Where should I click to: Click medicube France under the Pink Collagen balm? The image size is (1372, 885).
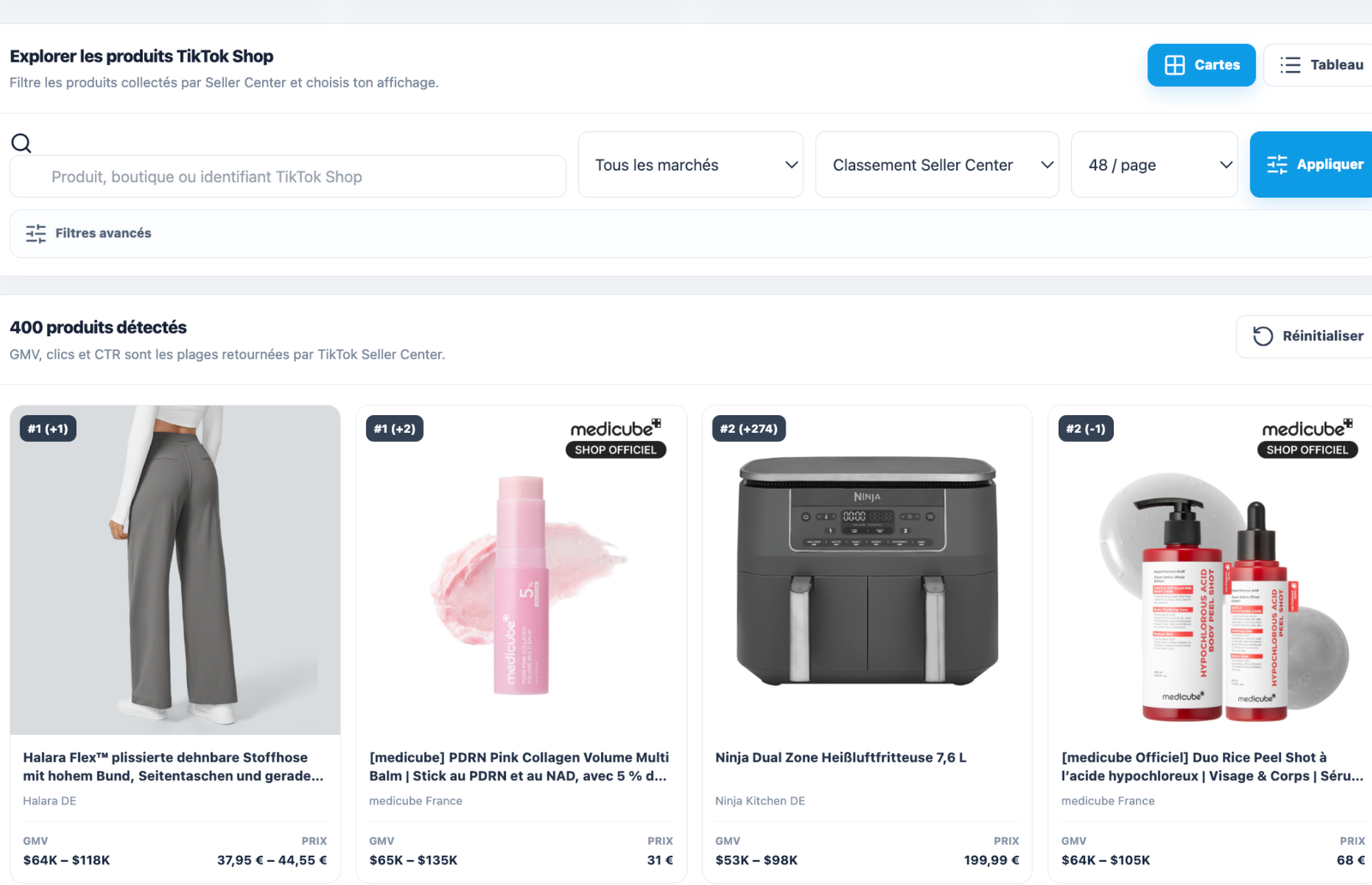[x=416, y=801]
